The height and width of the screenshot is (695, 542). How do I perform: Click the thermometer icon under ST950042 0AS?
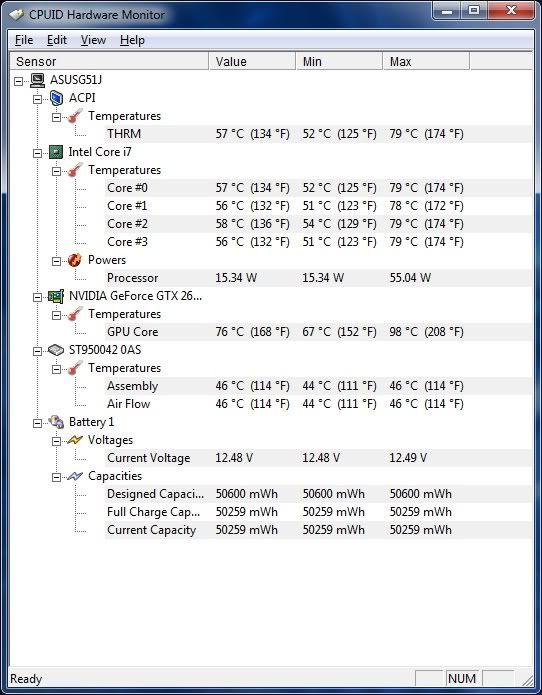tap(75, 368)
